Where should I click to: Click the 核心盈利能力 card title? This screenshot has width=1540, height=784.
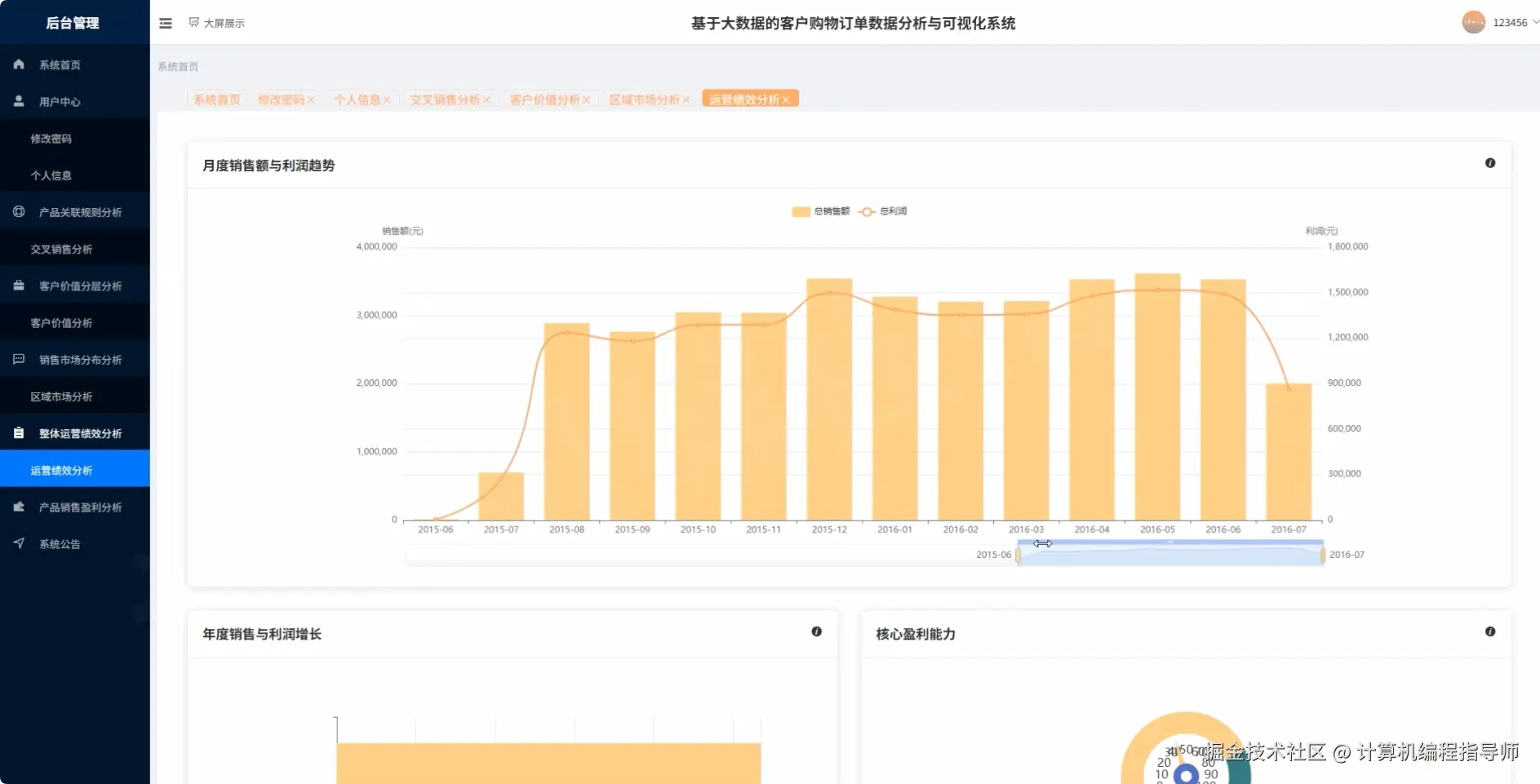[916, 634]
